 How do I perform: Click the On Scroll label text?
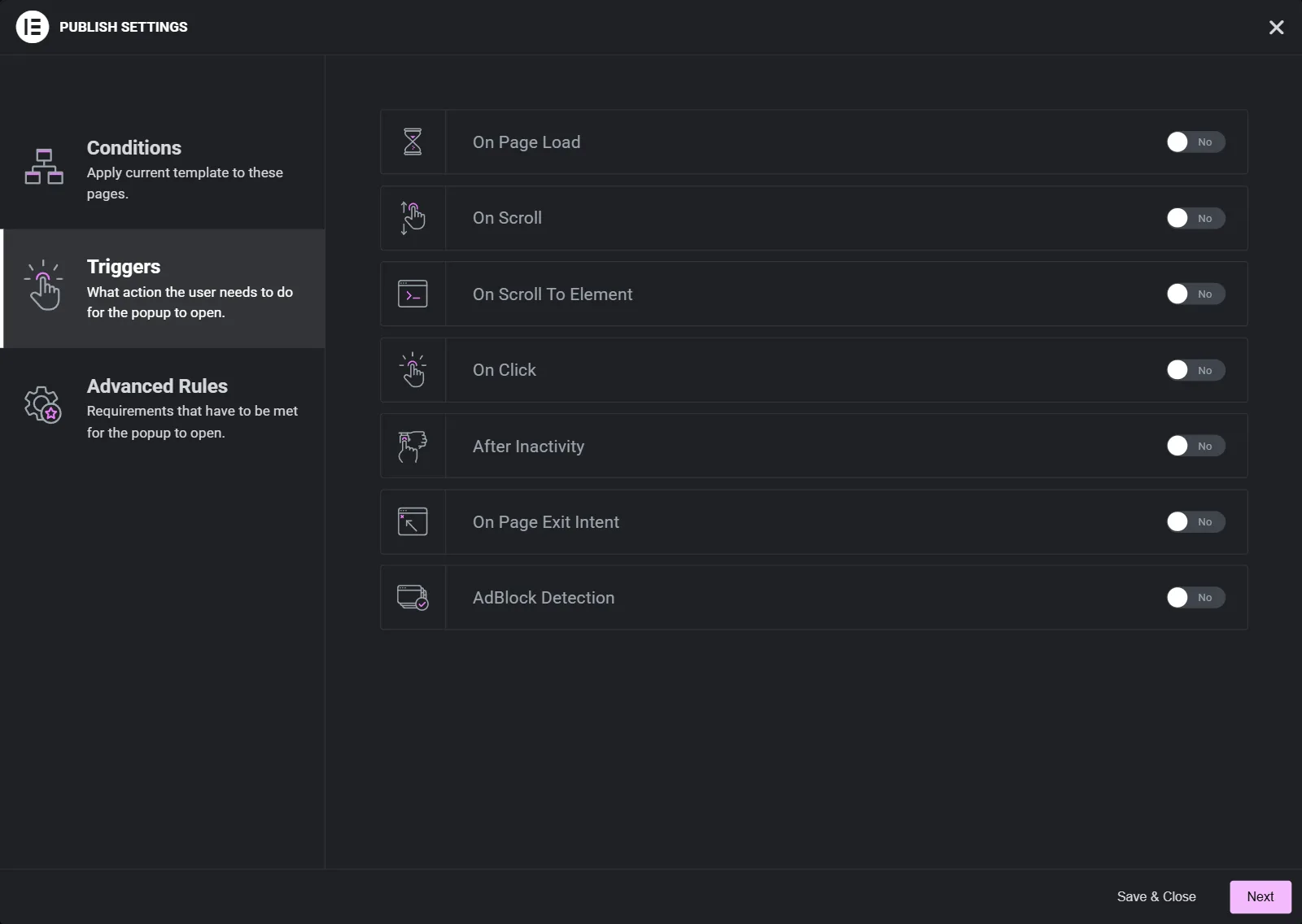(x=507, y=218)
